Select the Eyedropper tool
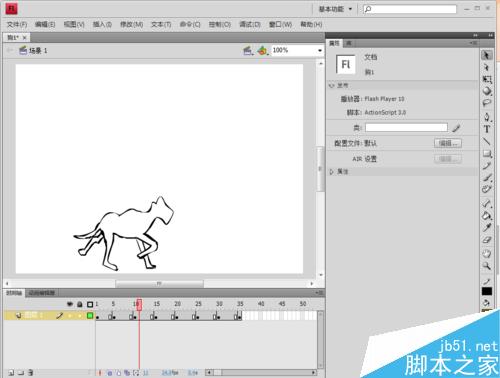The image size is (500, 378). pos(487,228)
